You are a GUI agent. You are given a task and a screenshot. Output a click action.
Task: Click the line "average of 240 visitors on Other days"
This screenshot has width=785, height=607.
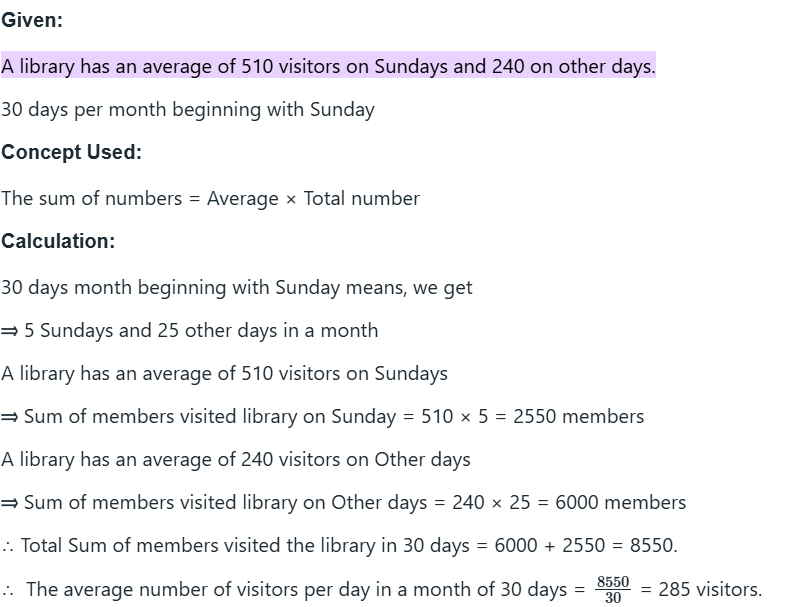click(x=235, y=460)
